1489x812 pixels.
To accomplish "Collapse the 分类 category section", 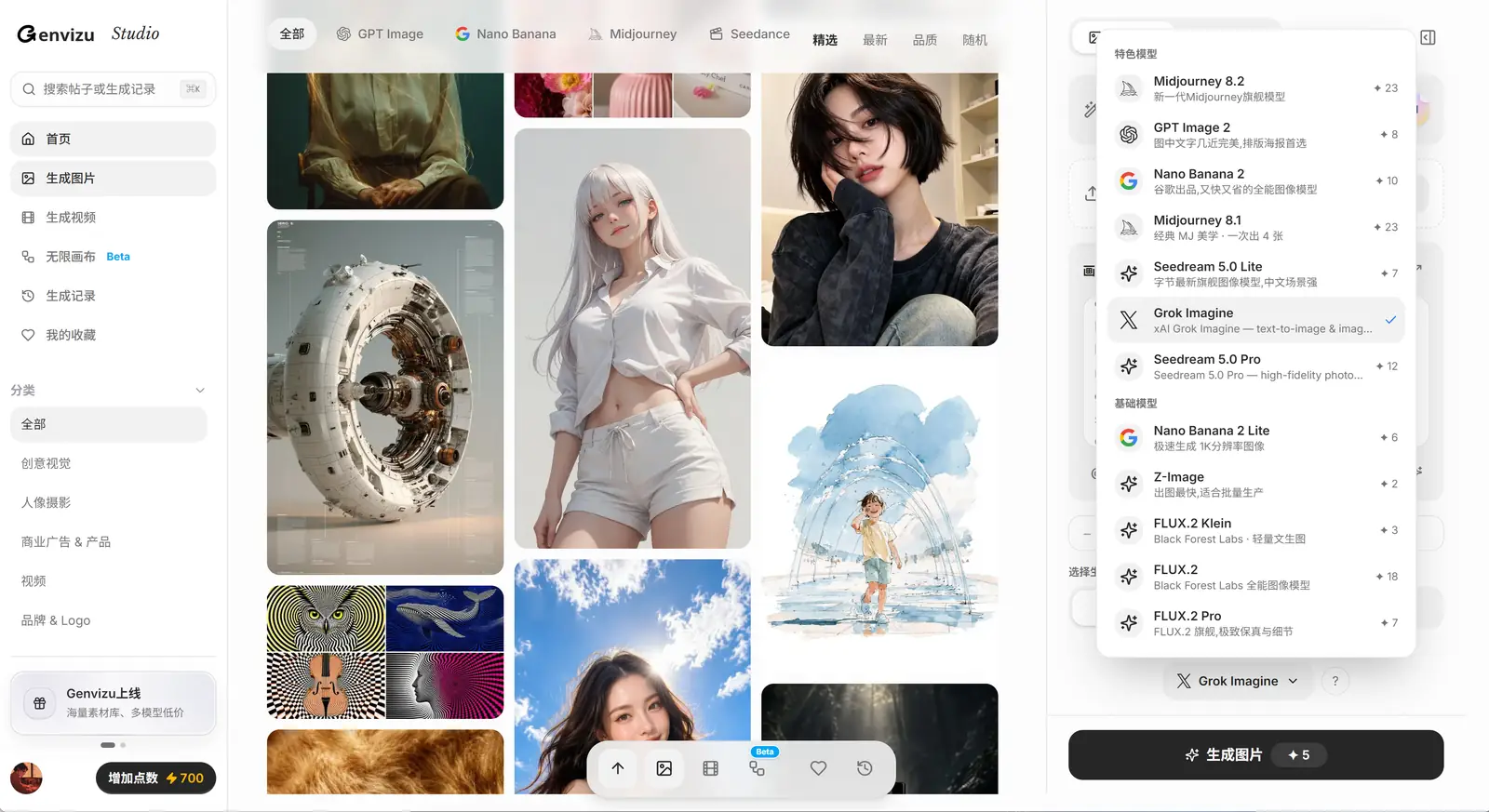I will point(200,391).
